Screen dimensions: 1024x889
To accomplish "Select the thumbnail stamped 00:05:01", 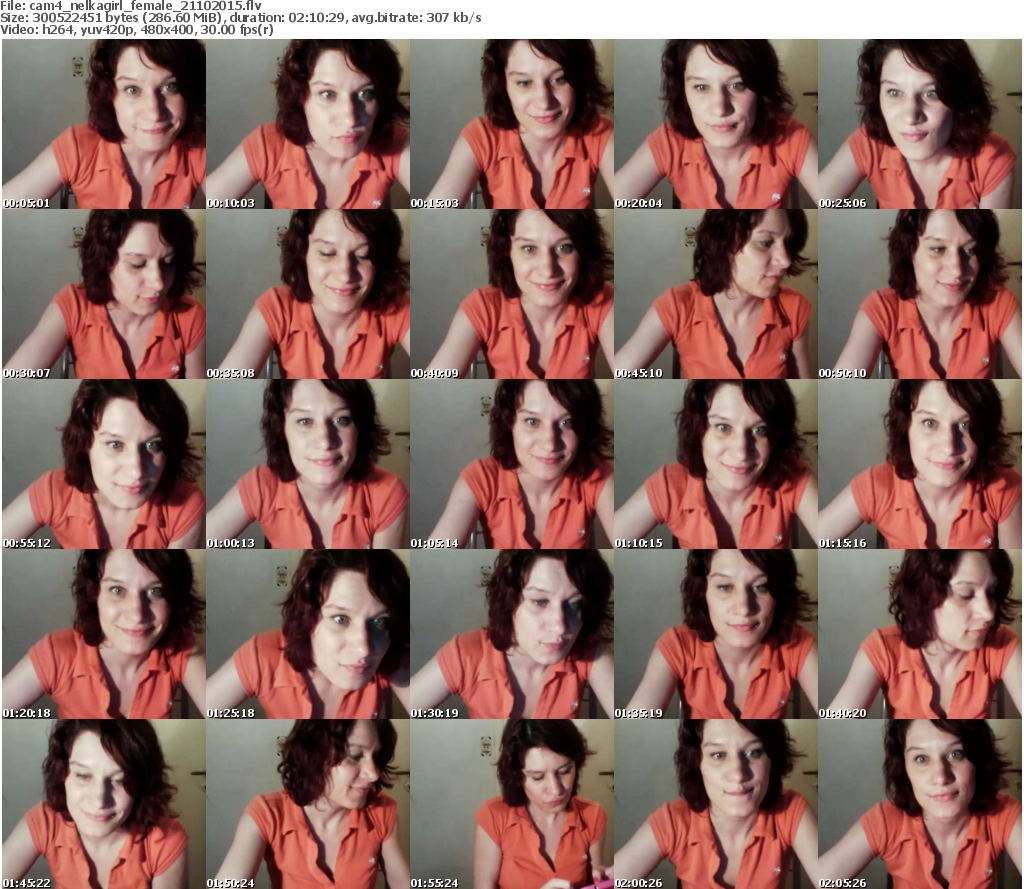I will tap(104, 124).
